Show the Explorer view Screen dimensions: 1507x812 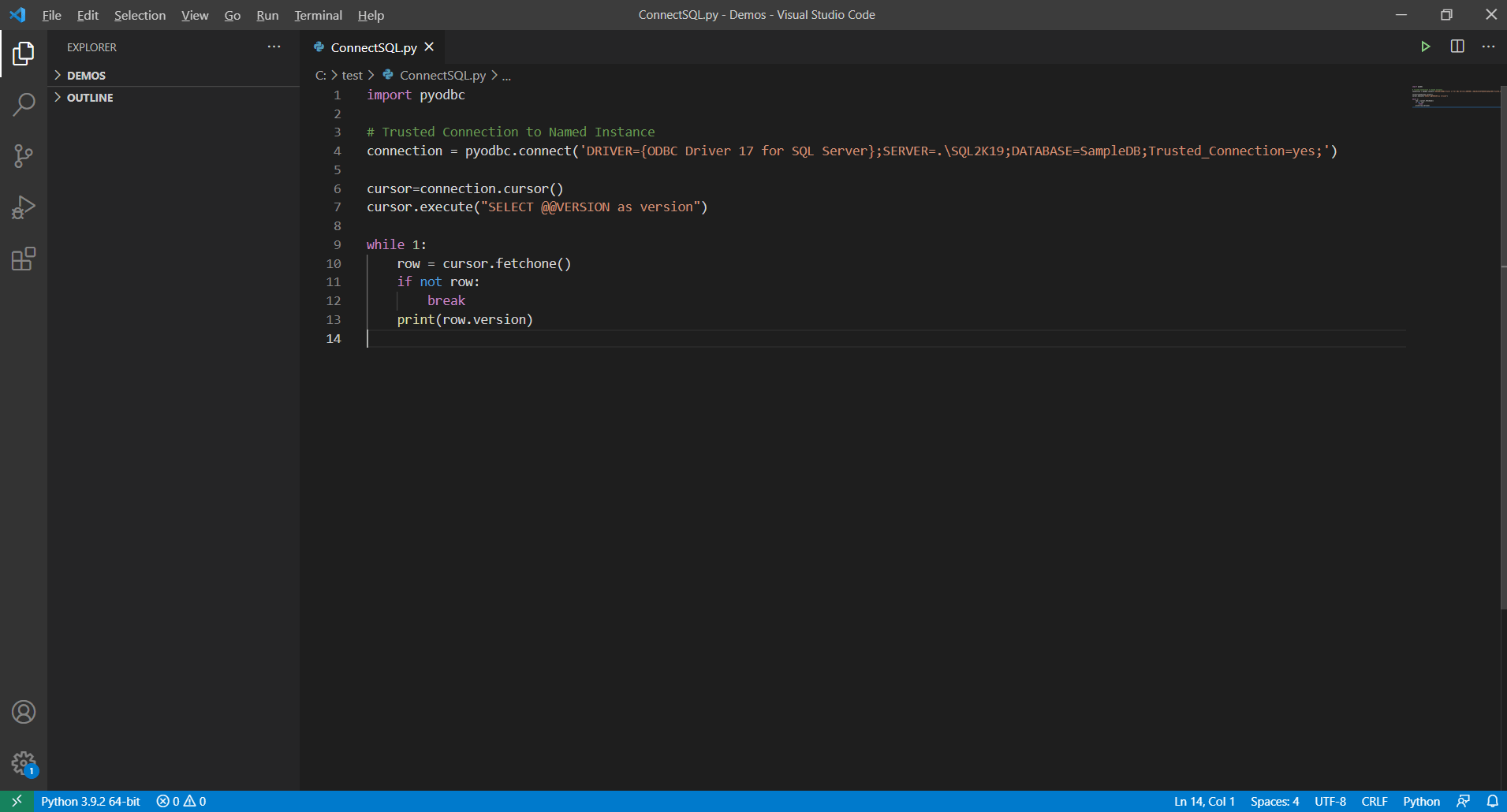pyautogui.click(x=24, y=53)
